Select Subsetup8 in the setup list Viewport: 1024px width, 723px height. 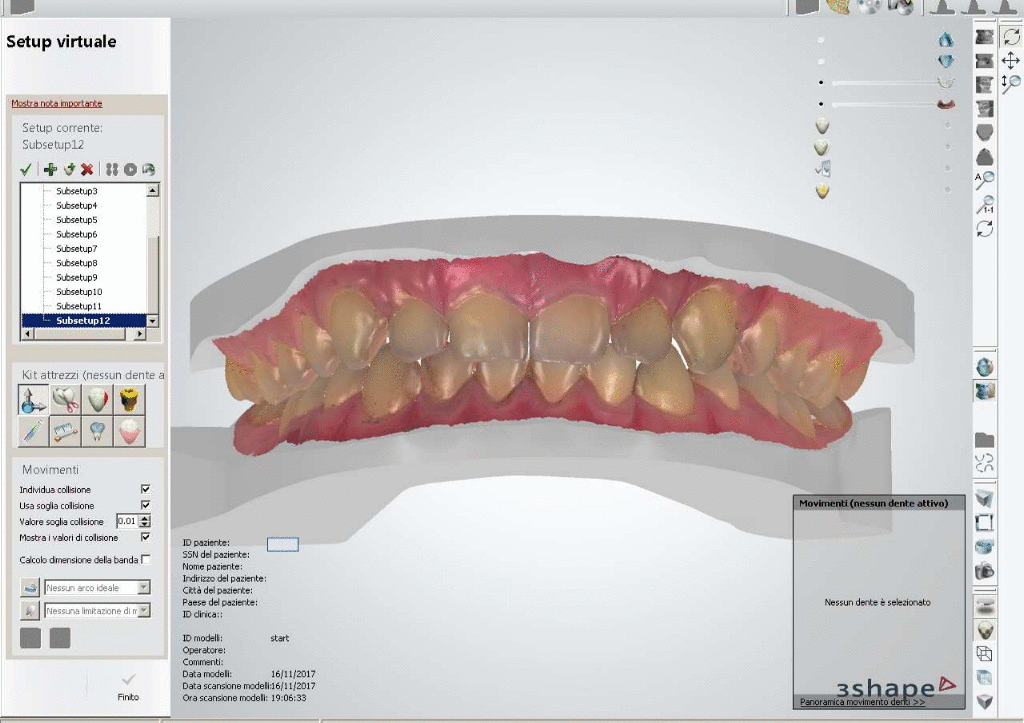pos(76,263)
